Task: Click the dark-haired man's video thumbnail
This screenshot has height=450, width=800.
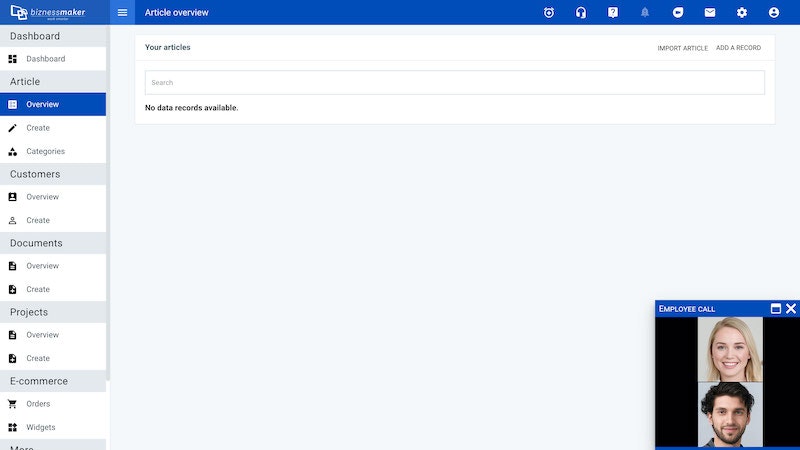Action: (730, 415)
